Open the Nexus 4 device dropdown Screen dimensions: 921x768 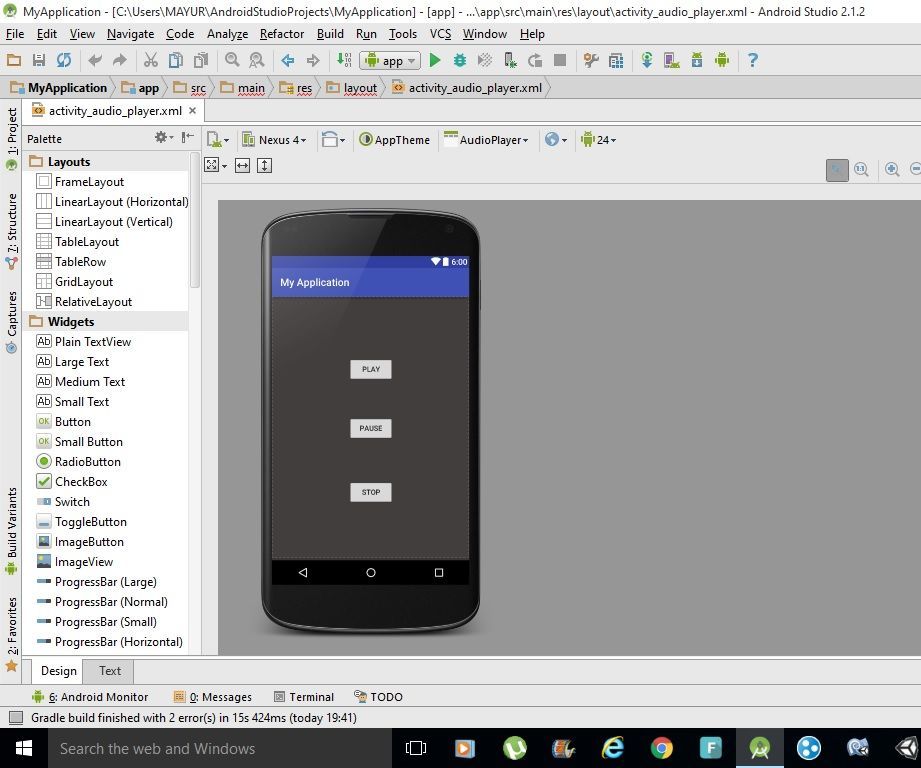click(275, 140)
